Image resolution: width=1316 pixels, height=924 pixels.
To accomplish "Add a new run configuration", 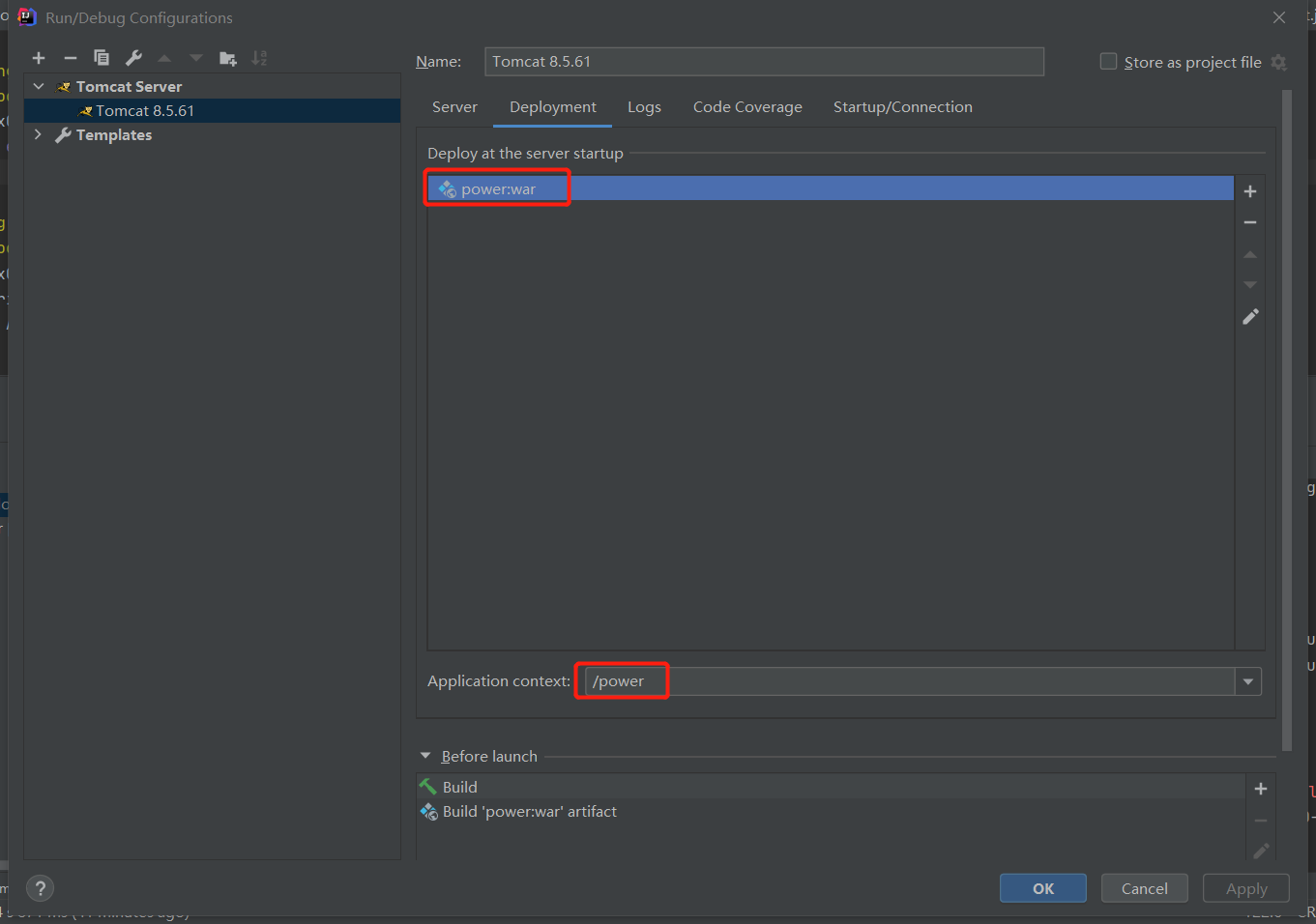I will click(39, 58).
